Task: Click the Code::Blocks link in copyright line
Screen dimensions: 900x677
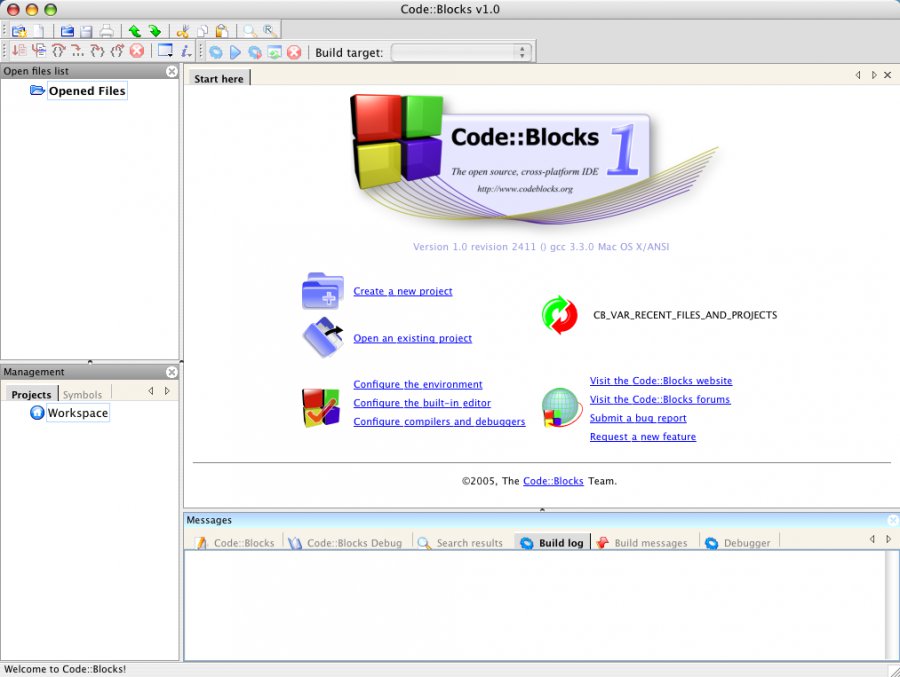Action: tap(553, 481)
